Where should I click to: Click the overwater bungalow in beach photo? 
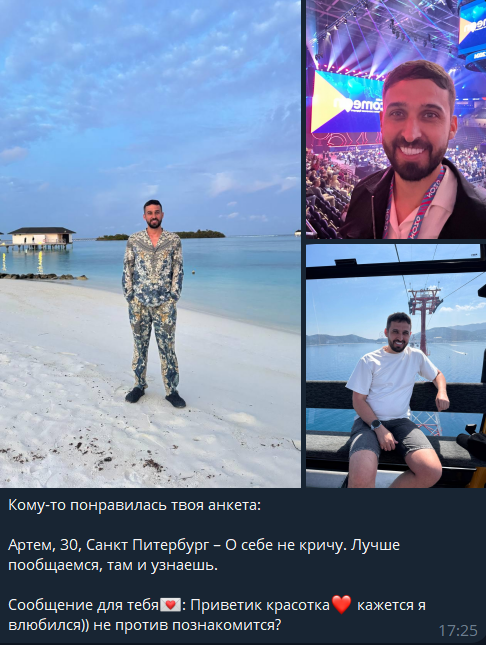[x=40, y=237]
